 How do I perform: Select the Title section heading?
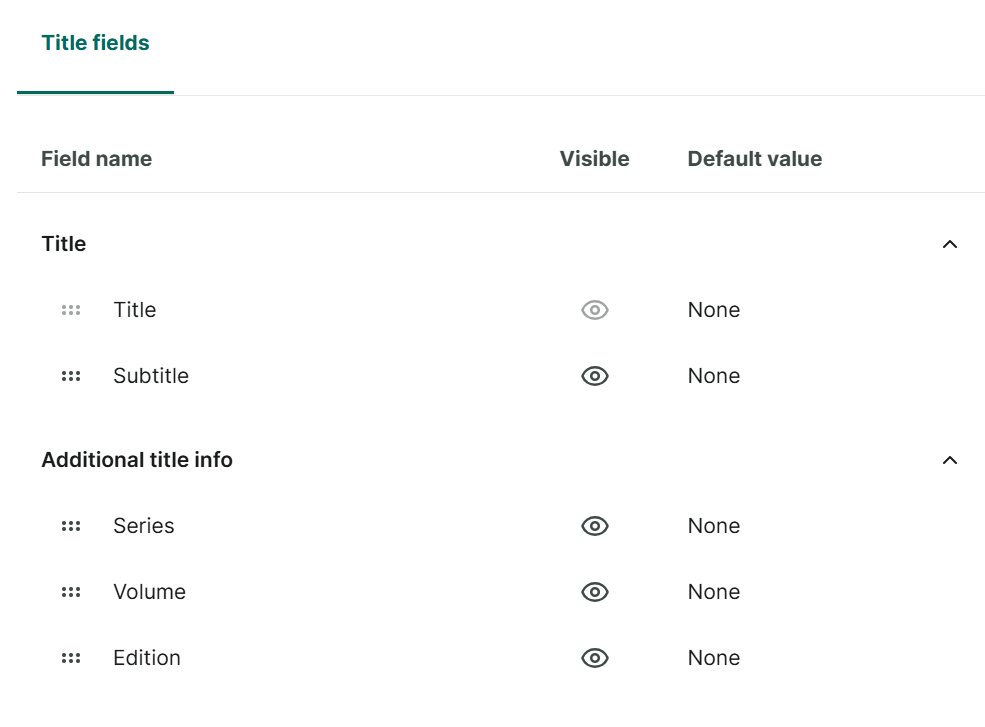point(63,244)
